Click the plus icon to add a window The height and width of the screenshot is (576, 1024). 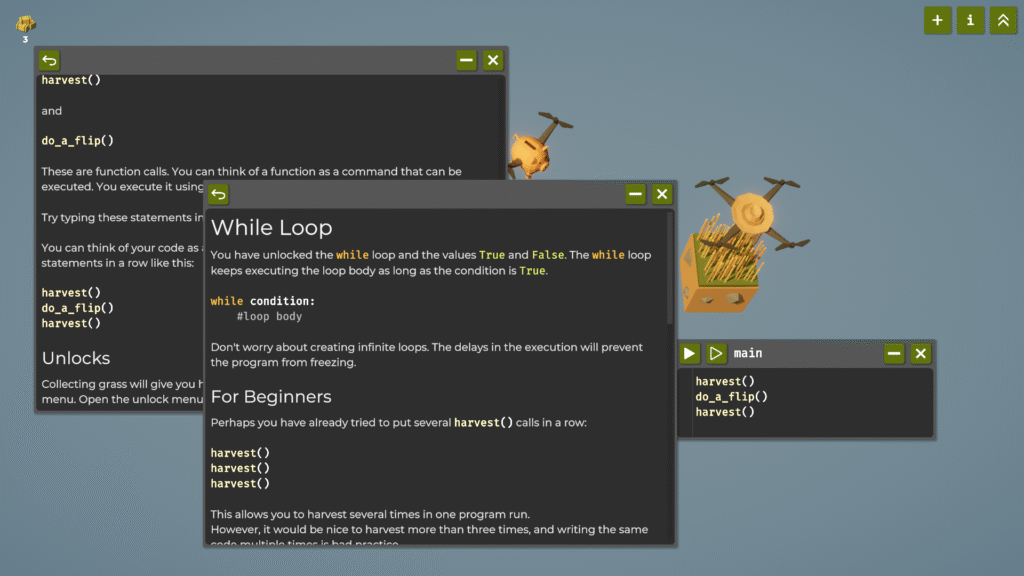pos(937,20)
